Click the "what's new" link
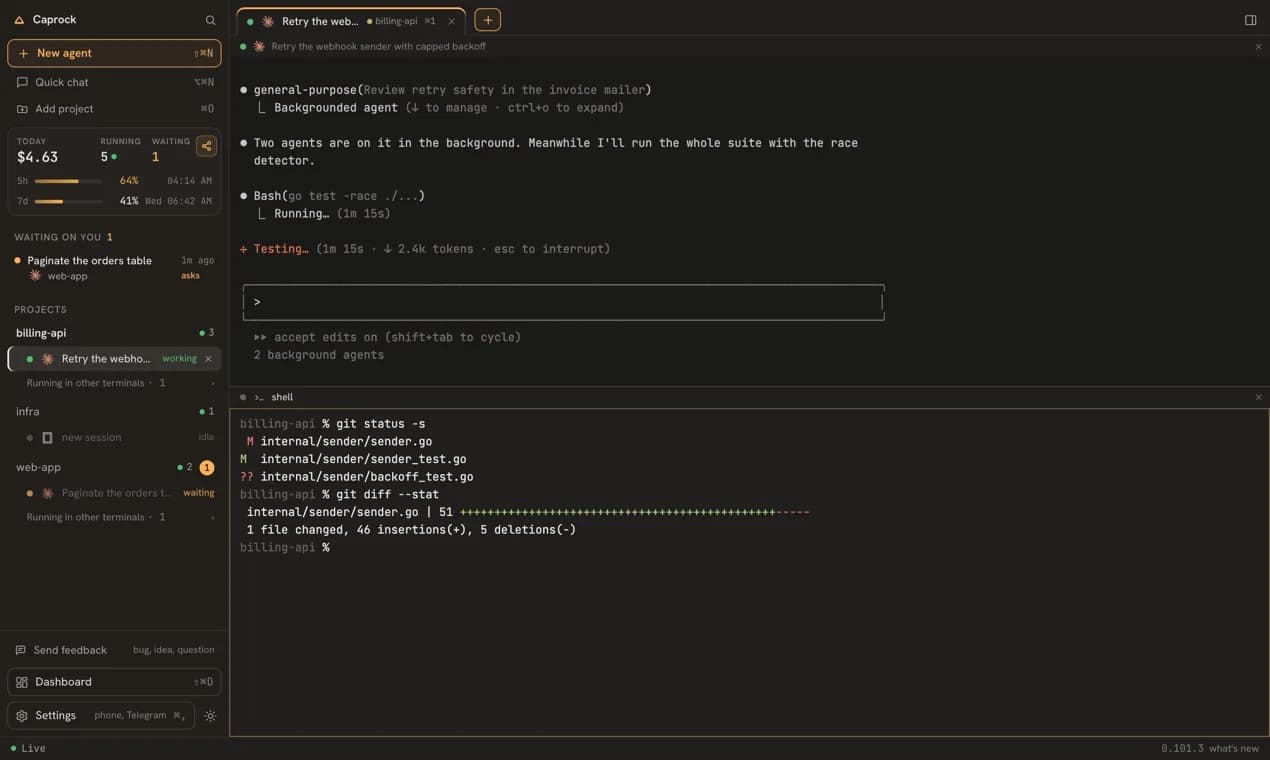1270x760 pixels. (x=1234, y=748)
